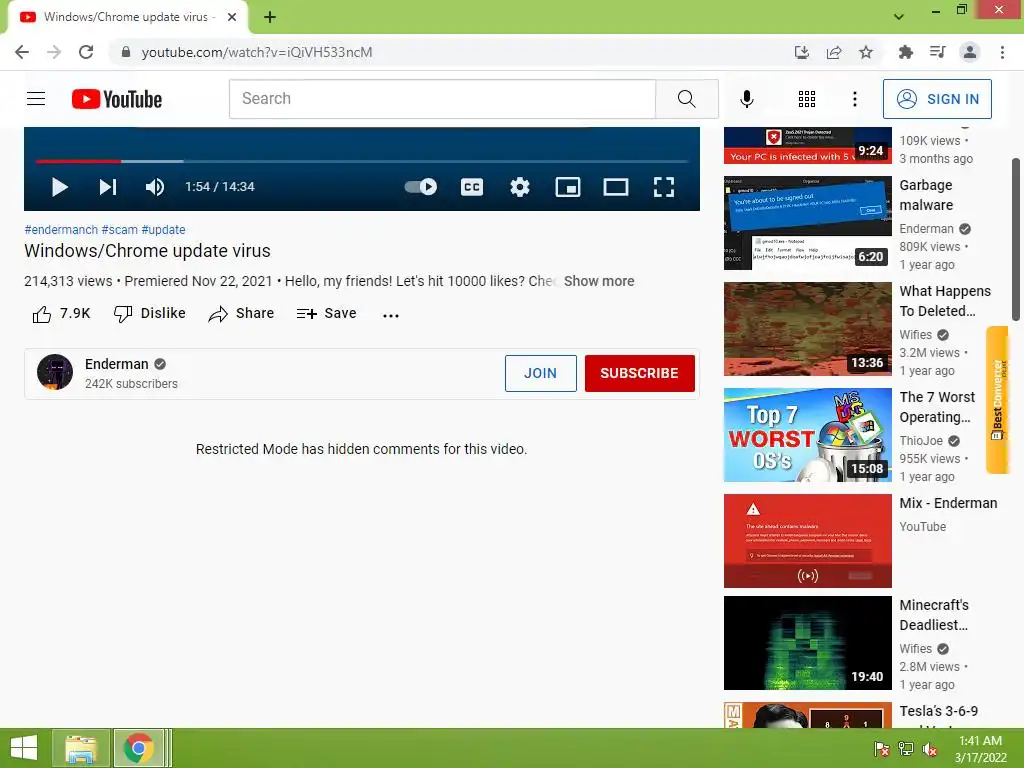Screen dimensions: 1024x768
Task: Switch to theater mode
Action: (x=615, y=187)
